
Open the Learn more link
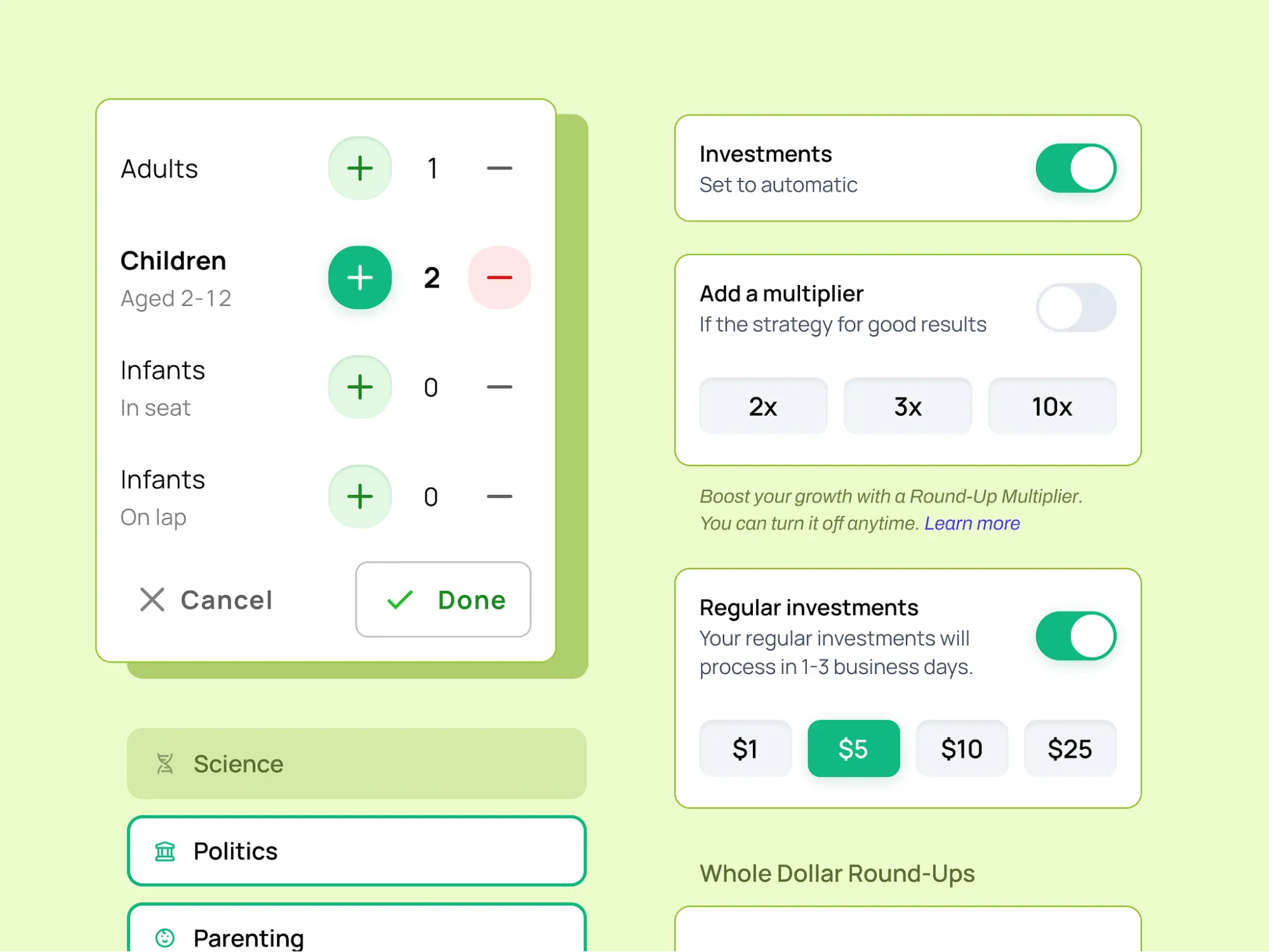(x=971, y=524)
